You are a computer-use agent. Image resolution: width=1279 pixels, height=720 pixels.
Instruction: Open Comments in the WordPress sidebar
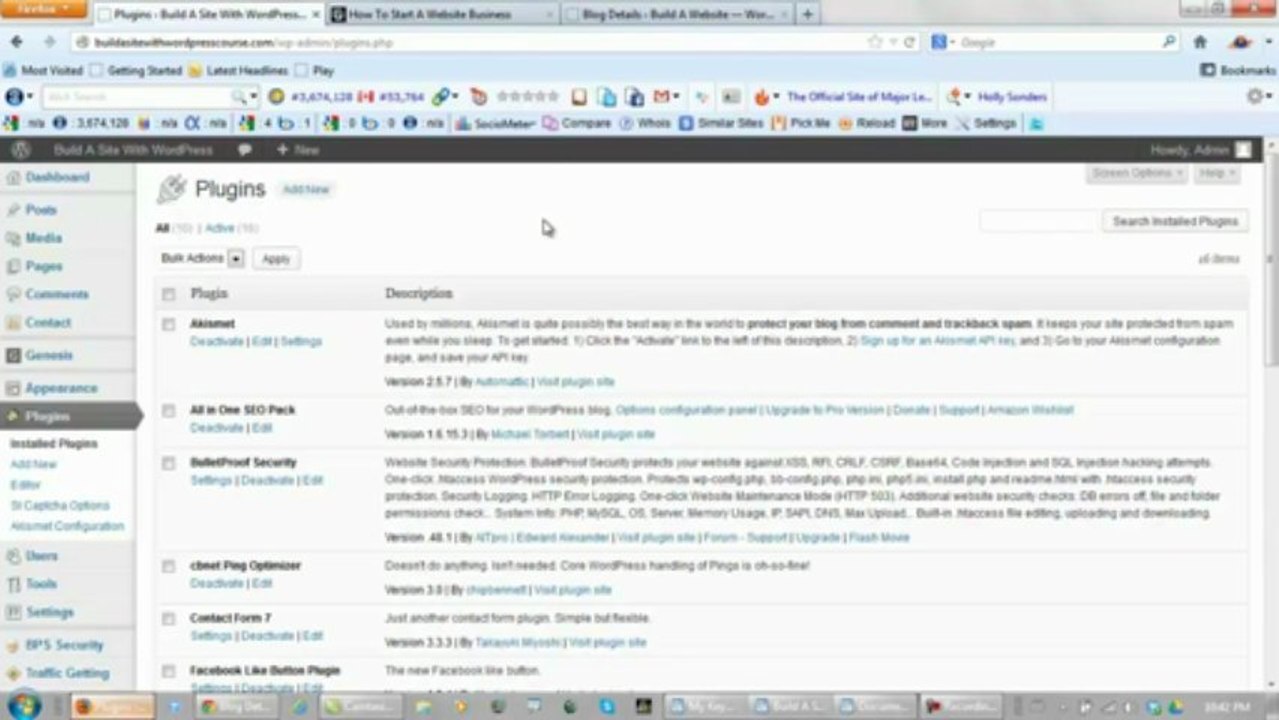[57, 294]
